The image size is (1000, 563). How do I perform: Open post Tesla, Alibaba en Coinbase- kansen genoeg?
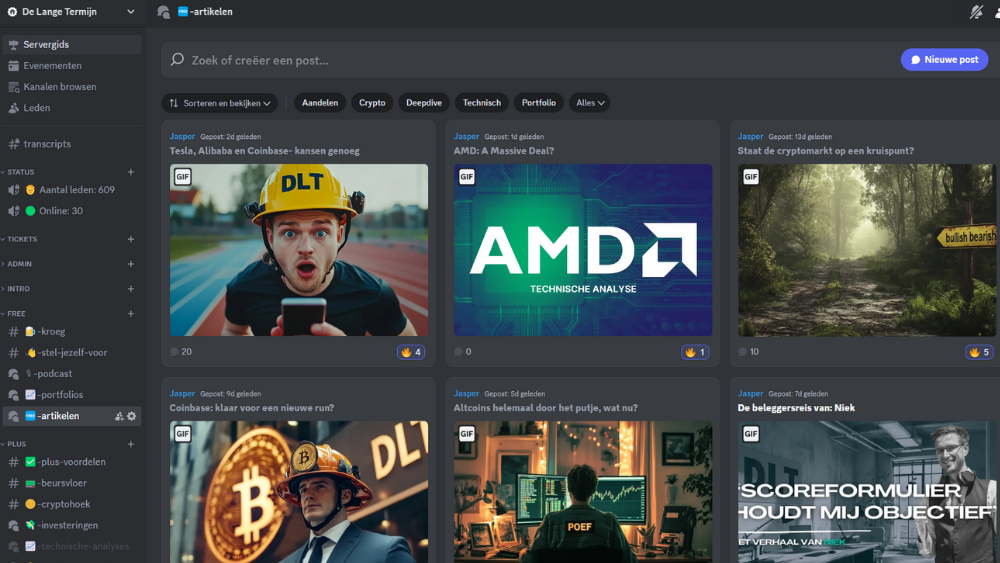coord(265,151)
